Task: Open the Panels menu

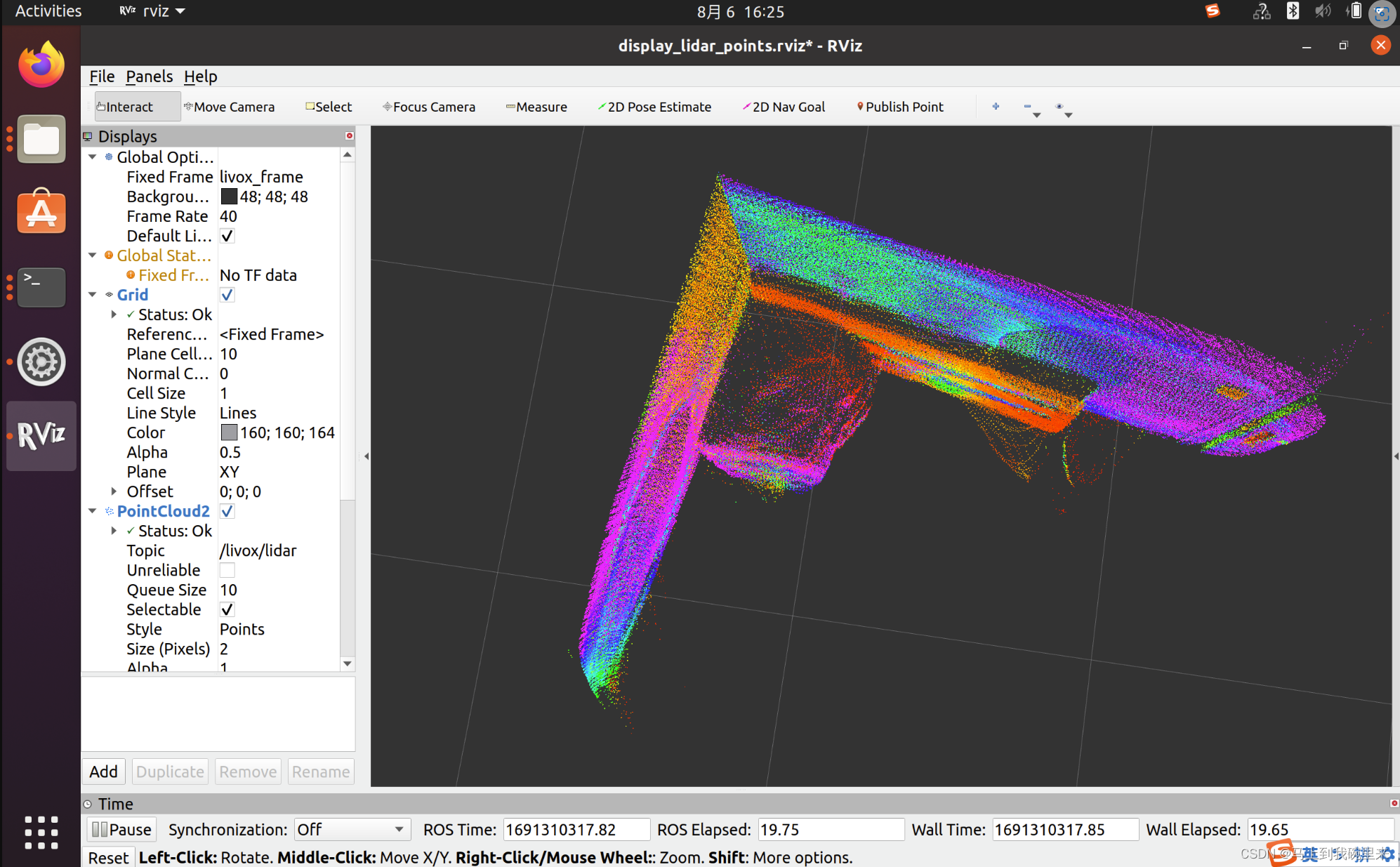Action: 148,76
